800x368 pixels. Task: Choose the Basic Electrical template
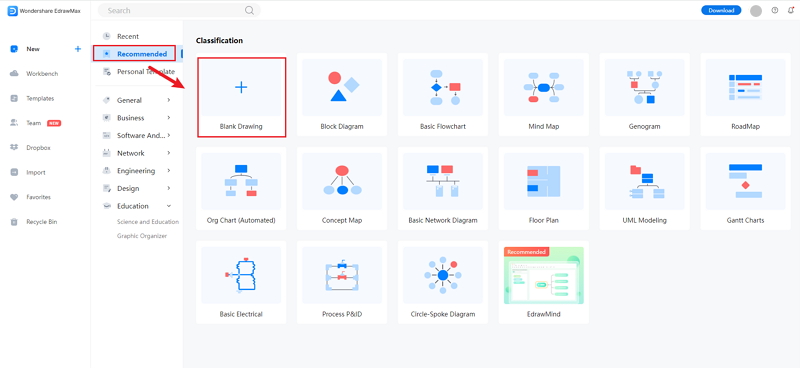[x=241, y=283]
